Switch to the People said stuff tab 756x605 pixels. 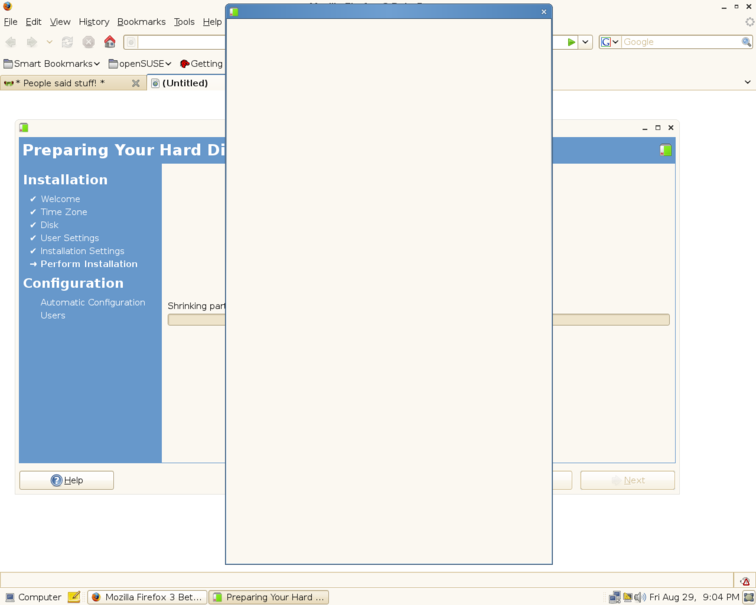click(x=60, y=83)
